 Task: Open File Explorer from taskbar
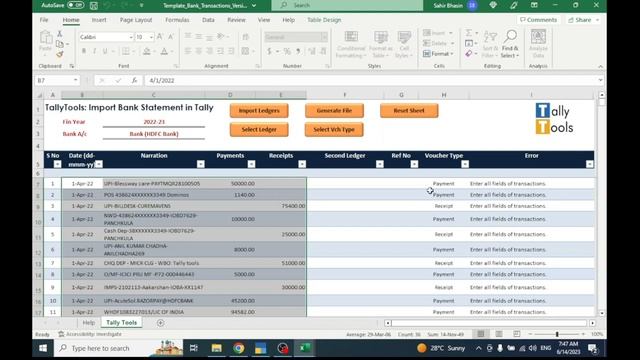click(216, 348)
